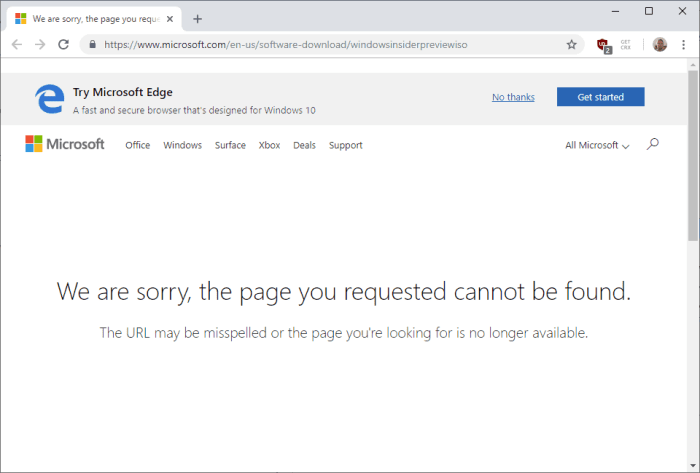Open the uBlock shield extension icon

tap(604, 45)
